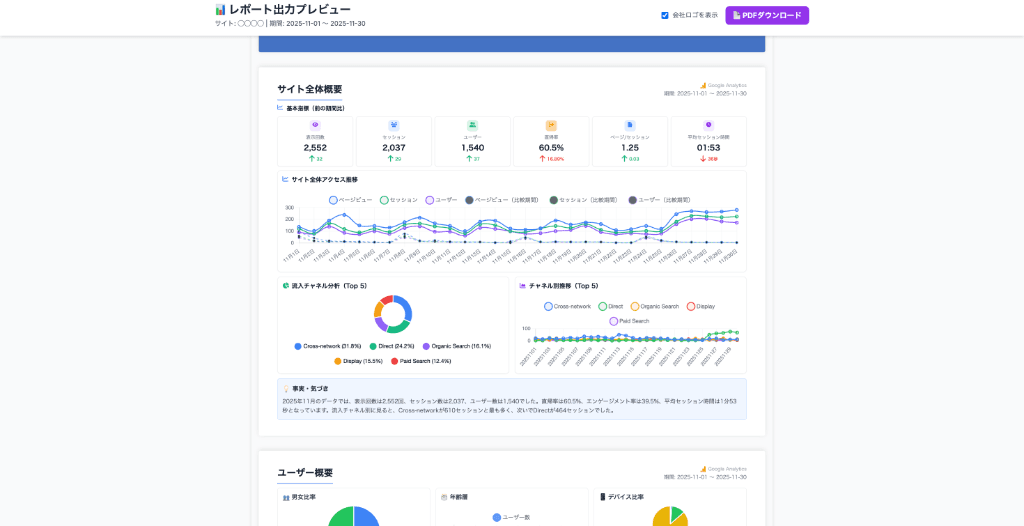Click Cross-network blue legend swatch under donut
Image resolution: width=1024 pixels, height=526 pixels.
click(x=298, y=346)
